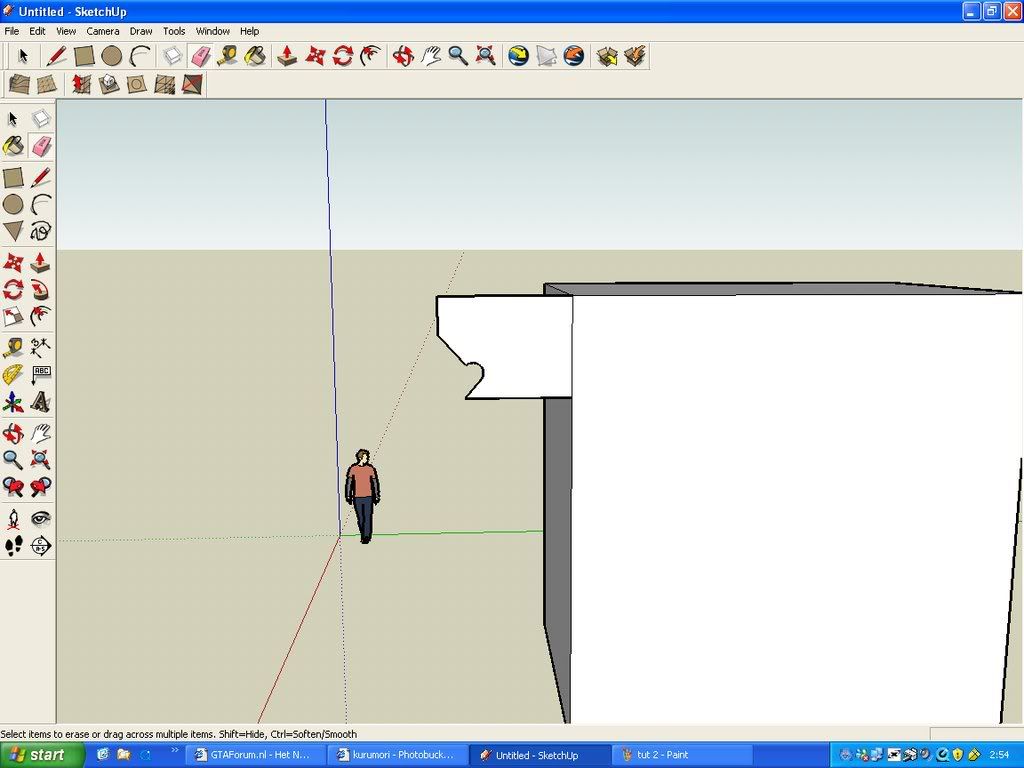
Task: Open the File menu
Action: point(12,31)
